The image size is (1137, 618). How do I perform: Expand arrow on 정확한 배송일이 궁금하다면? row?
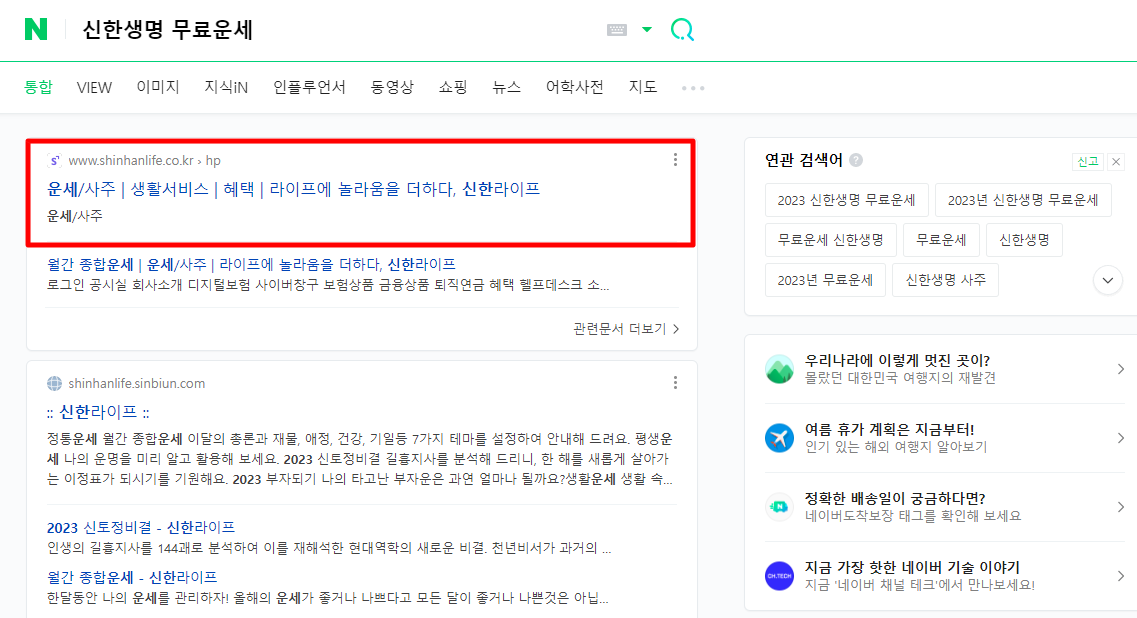tap(1120, 507)
